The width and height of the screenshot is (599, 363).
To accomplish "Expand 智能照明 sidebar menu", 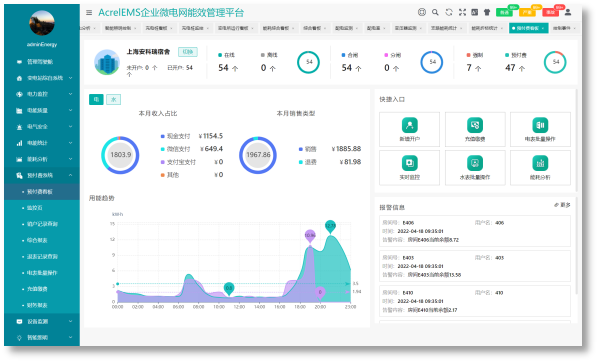I will pyautogui.click(x=42, y=337).
